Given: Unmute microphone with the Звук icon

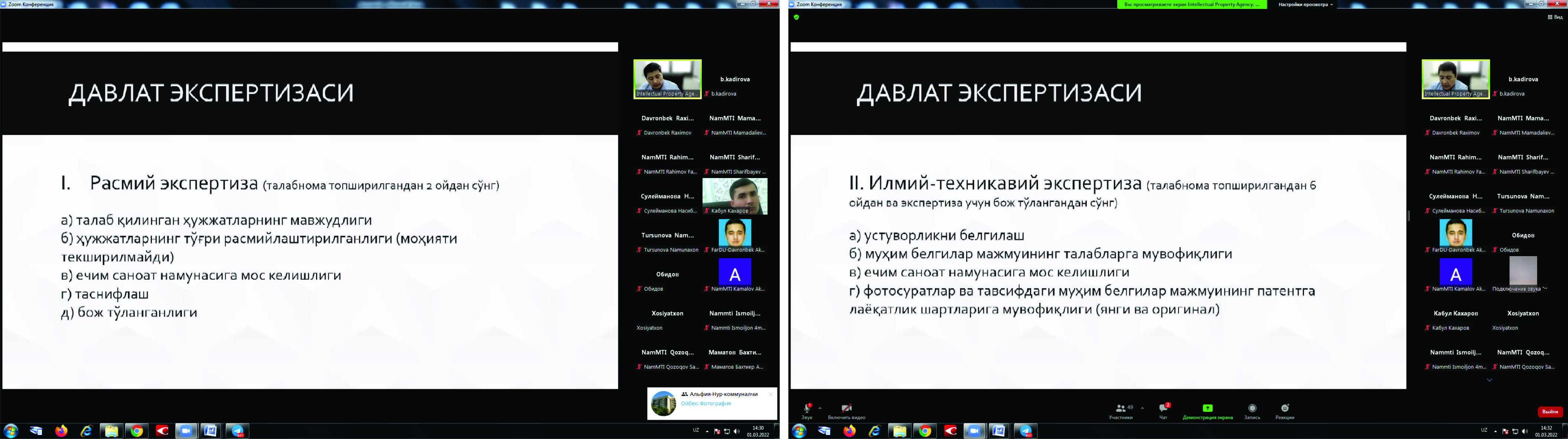Looking at the screenshot, I should (x=807, y=409).
